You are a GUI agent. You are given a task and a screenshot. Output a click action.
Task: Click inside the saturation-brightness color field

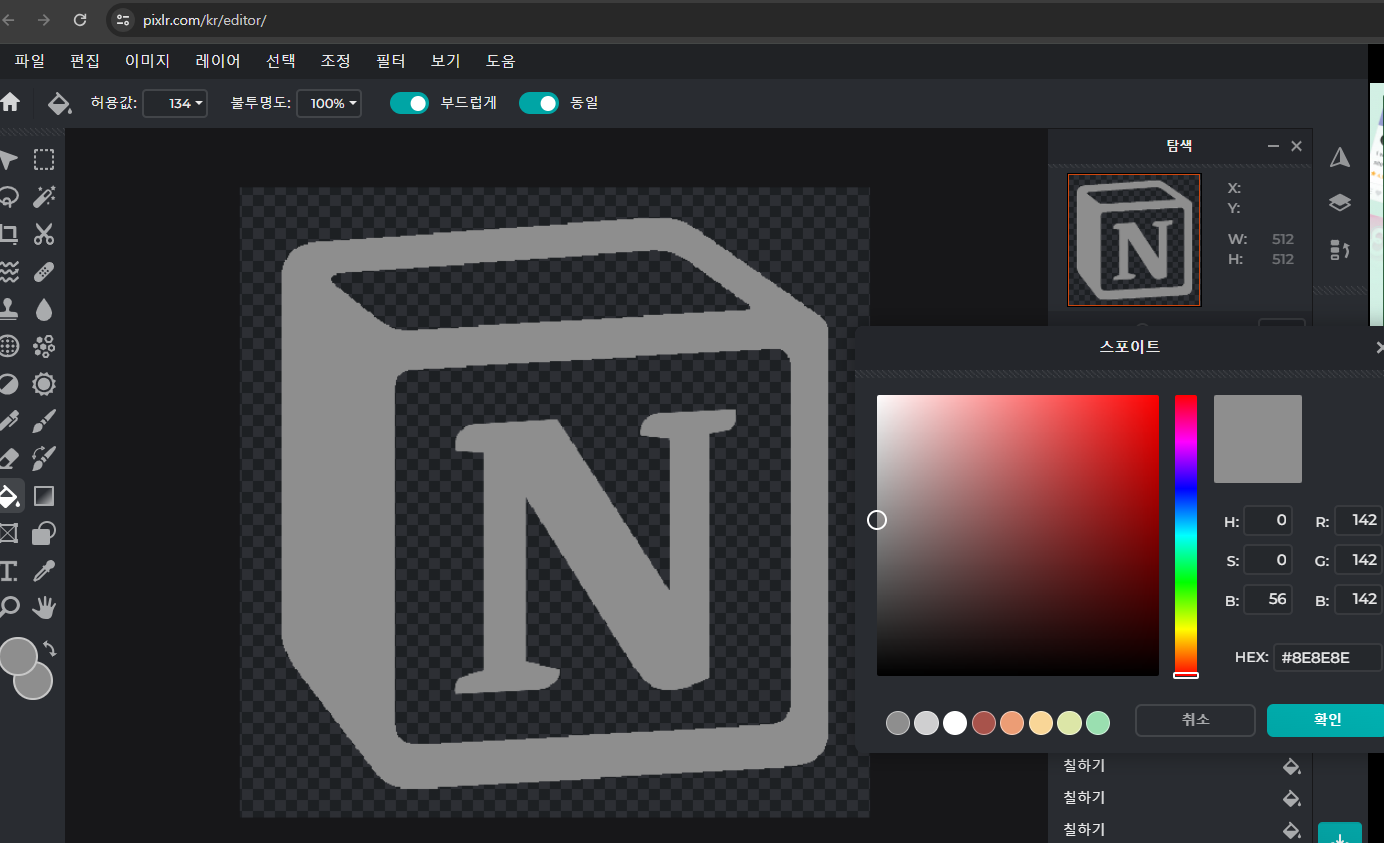(1018, 536)
